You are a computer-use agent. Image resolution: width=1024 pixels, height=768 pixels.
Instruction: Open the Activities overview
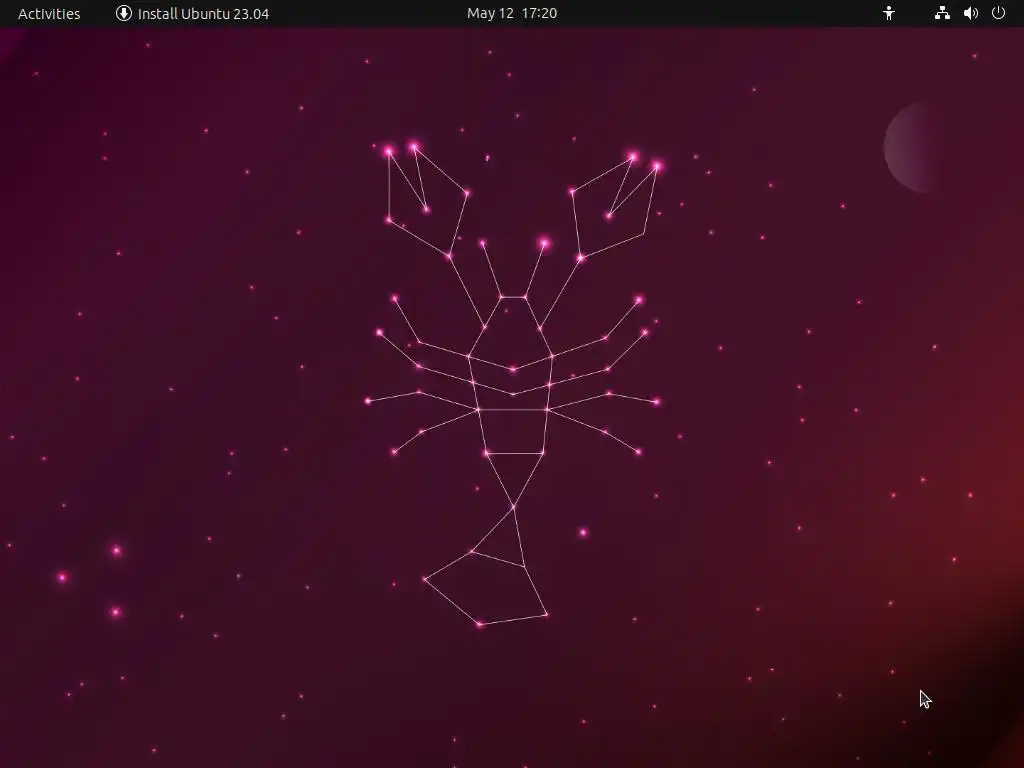(x=49, y=13)
